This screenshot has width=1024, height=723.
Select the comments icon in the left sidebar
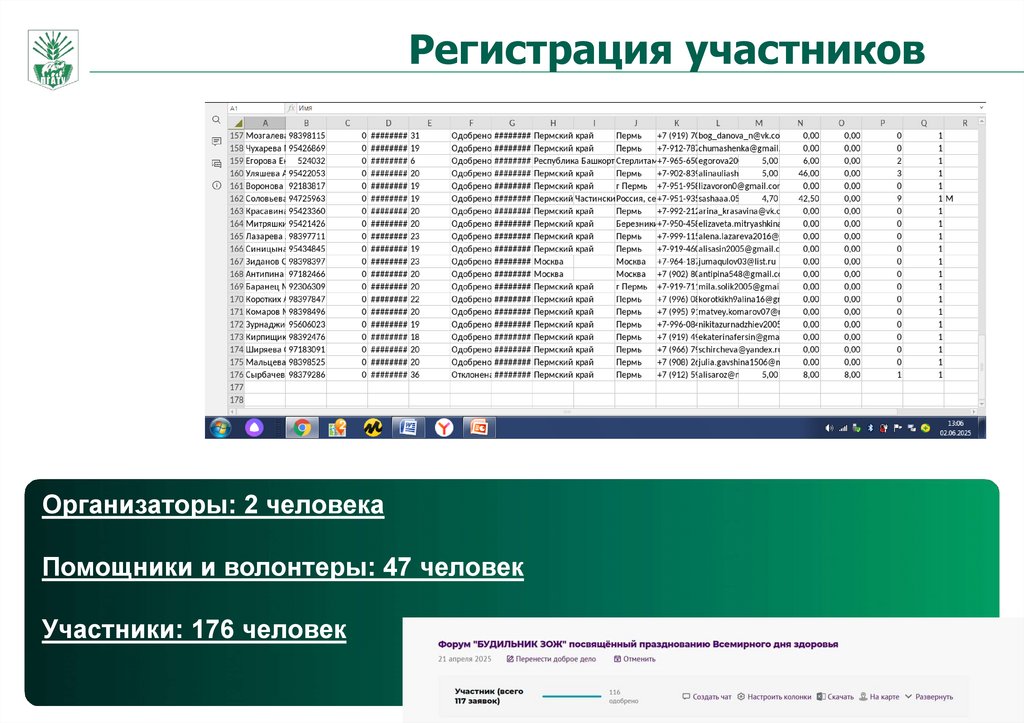click(x=217, y=141)
